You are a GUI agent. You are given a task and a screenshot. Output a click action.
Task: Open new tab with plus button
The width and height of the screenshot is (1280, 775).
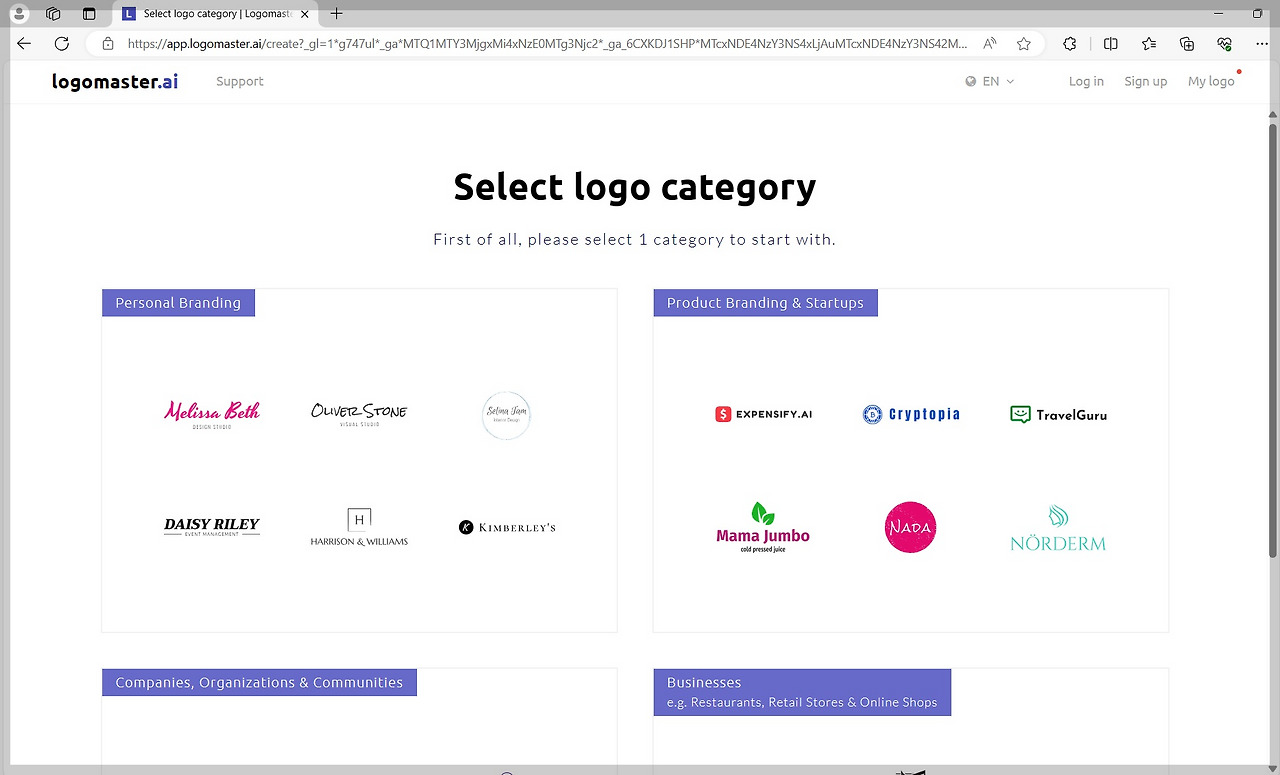click(336, 14)
